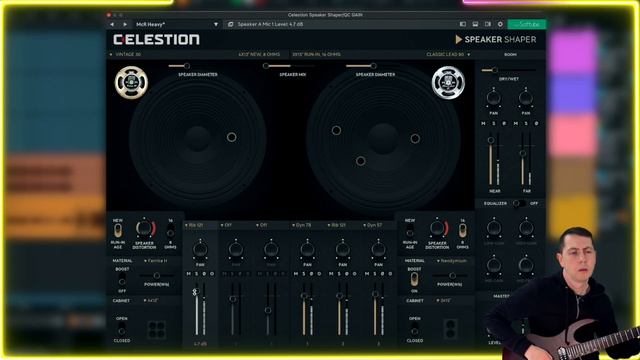Toggle right panel layout icon
Image resolution: width=640 pixels, height=360 pixels.
coord(488,24)
